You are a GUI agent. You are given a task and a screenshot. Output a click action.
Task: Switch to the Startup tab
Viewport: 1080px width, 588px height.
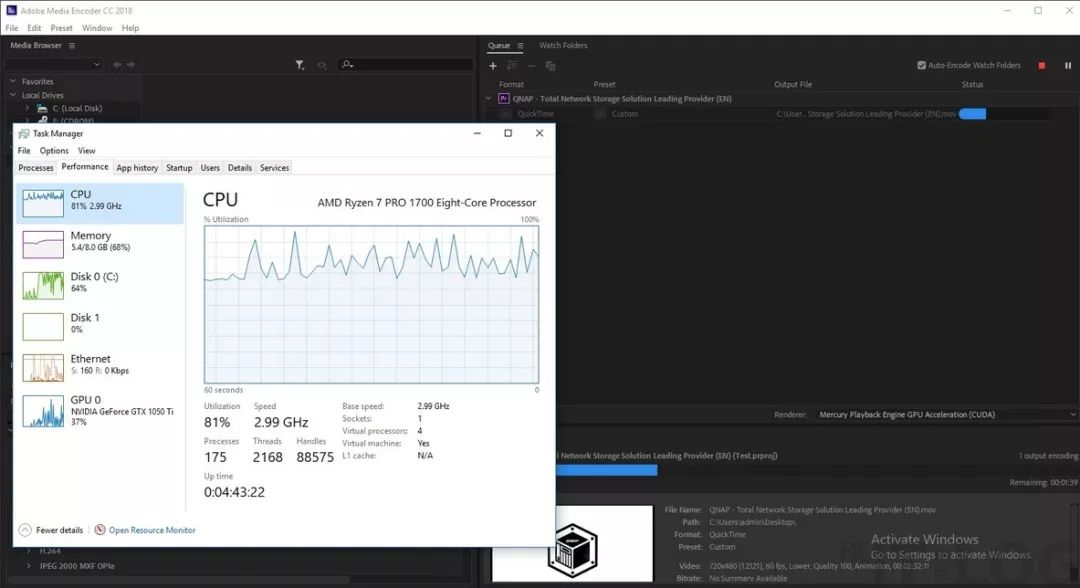pyautogui.click(x=179, y=168)
